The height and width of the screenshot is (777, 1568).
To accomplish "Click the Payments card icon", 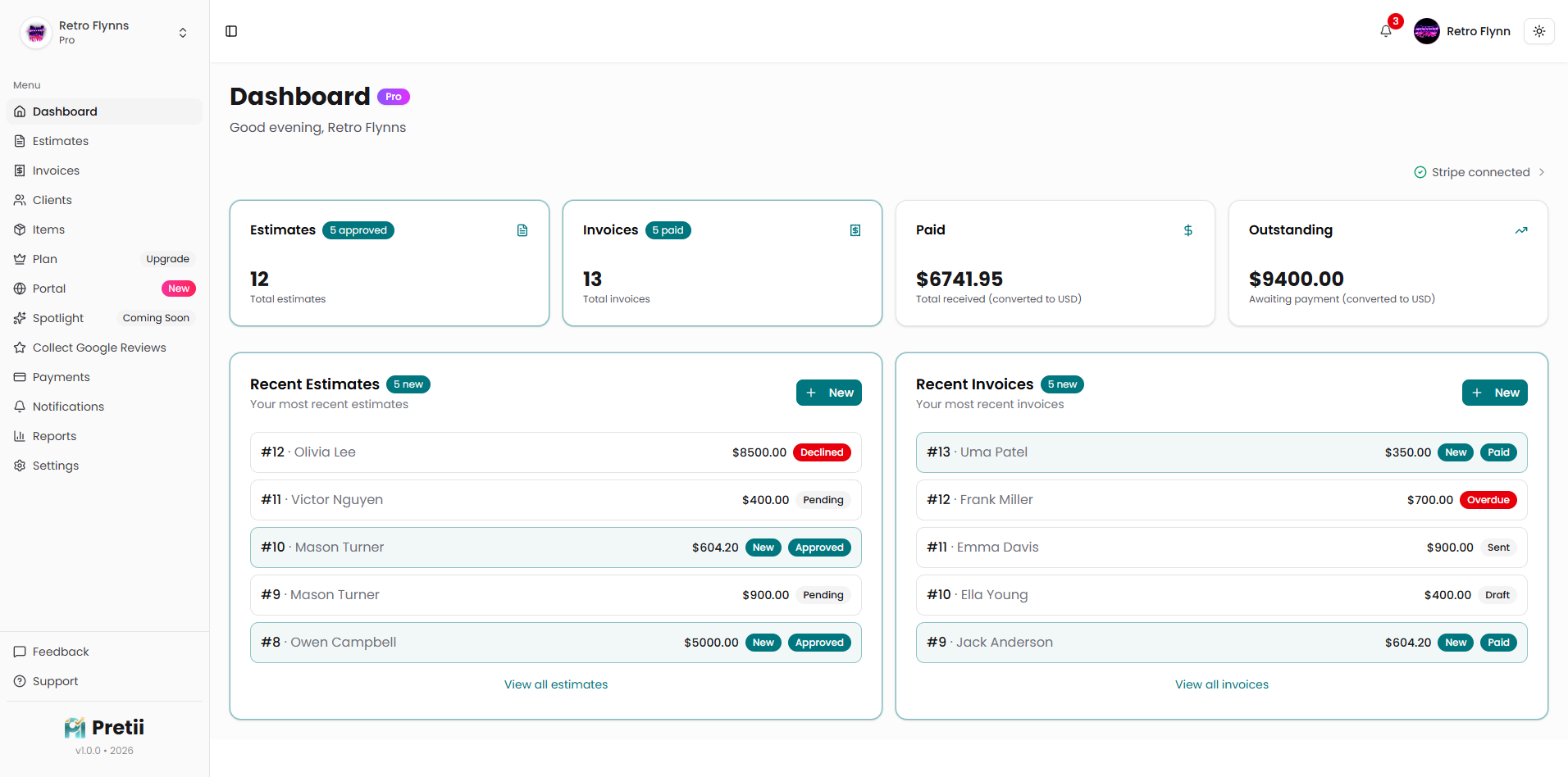I will [20, 377].
